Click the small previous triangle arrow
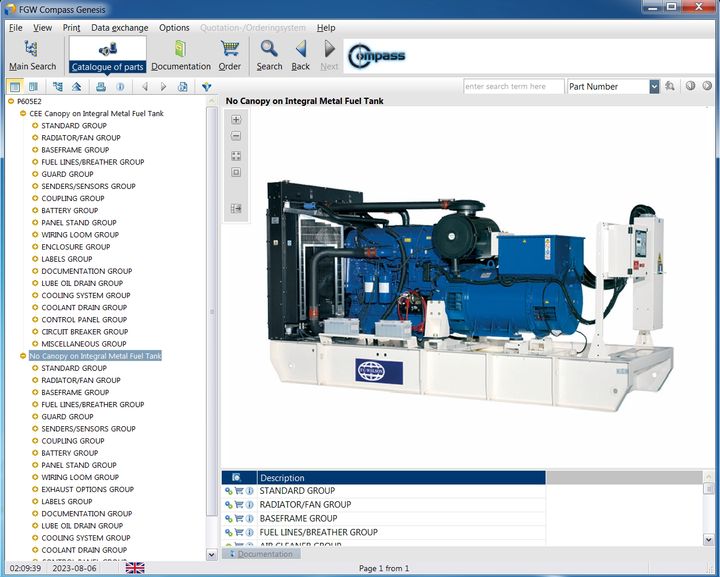 (145, 86)
